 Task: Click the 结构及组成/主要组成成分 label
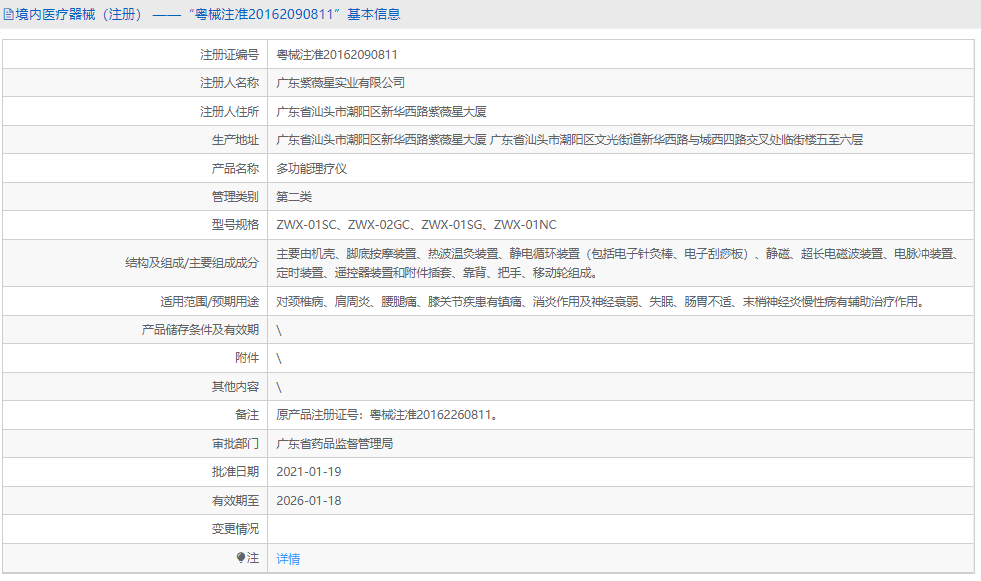(191, 263)
